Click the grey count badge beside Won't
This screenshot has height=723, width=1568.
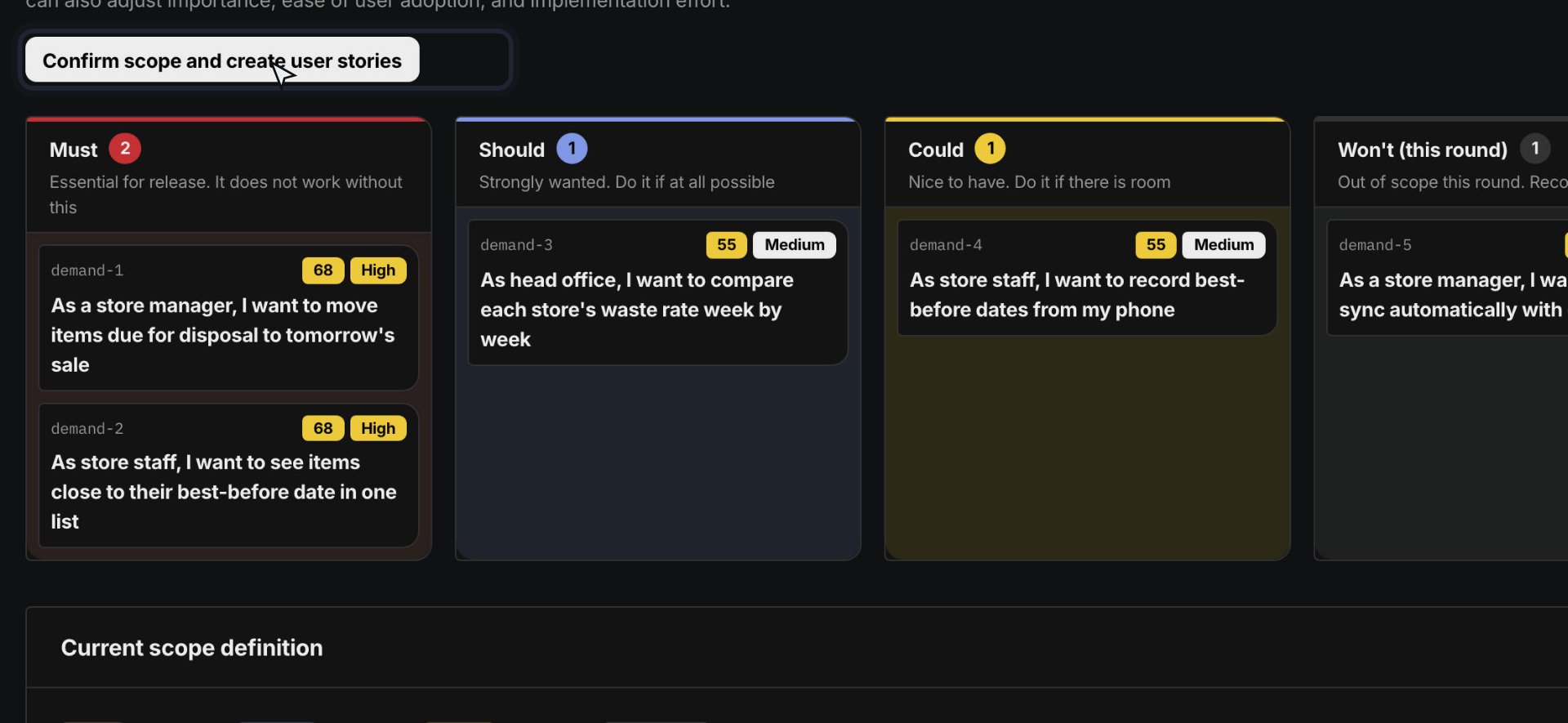click(x=1535, y=149)
